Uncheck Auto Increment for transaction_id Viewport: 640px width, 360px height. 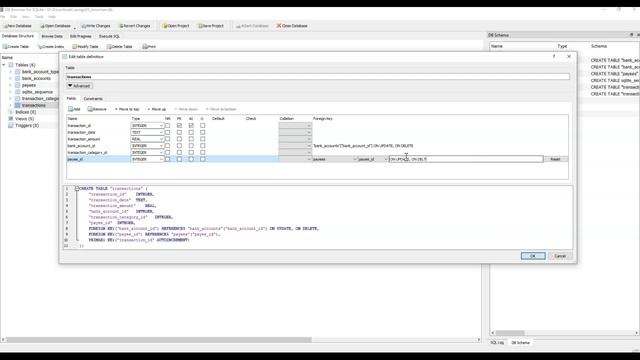click(191, 126)
